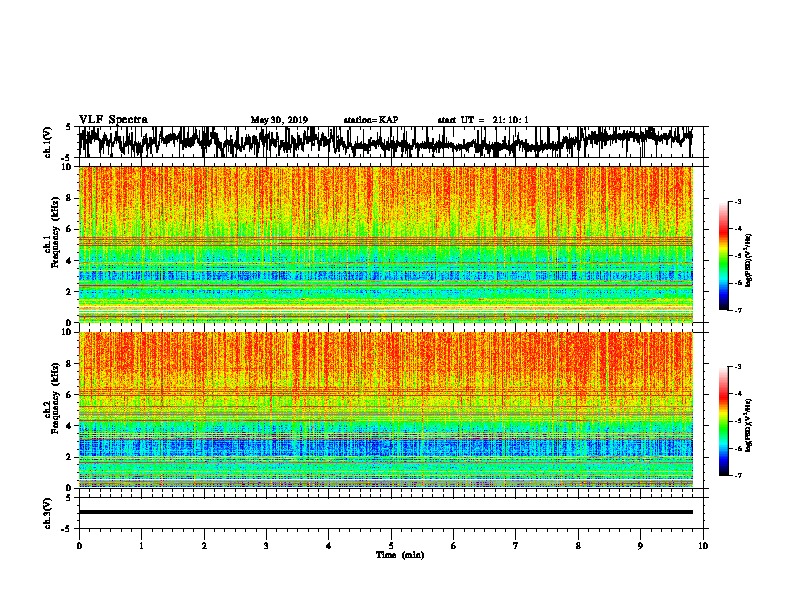
Task: Click time axis tick label 2
Action: pos(204,546)
